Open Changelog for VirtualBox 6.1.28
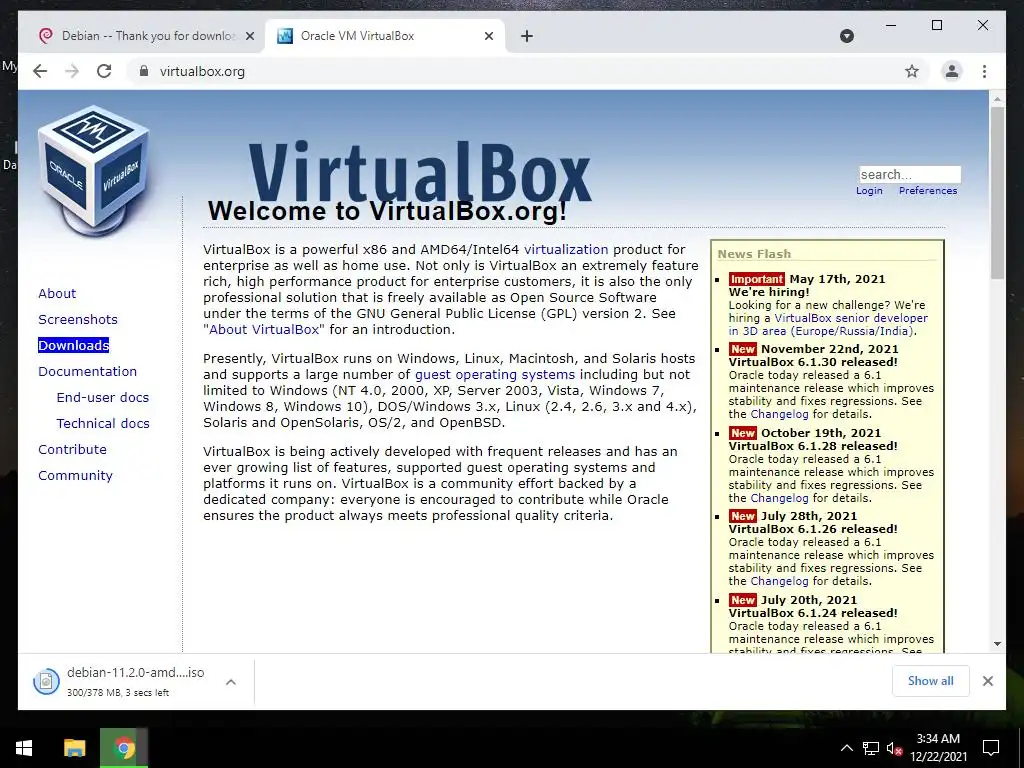 click(x=779, y=498)
